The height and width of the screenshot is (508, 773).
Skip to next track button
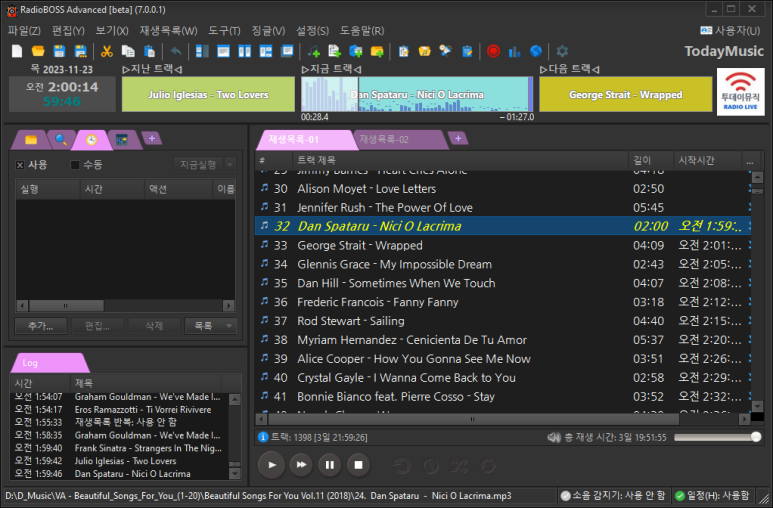point(301,465)
